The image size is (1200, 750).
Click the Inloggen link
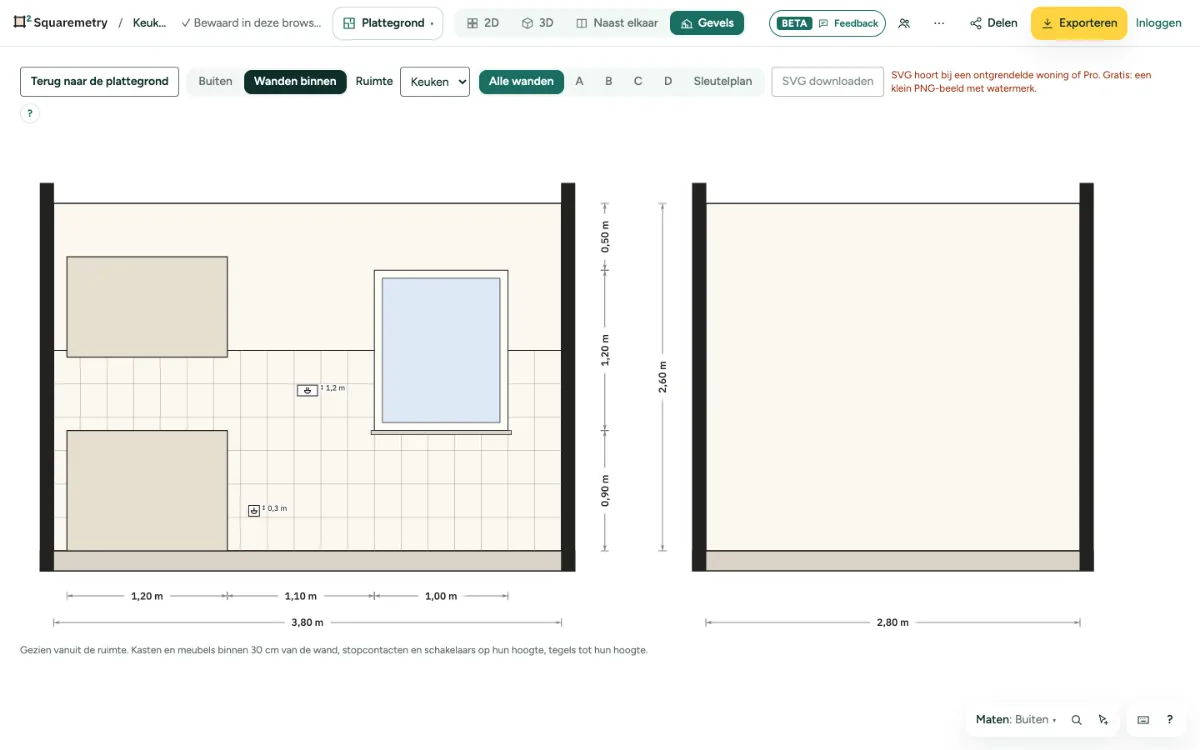click(1159, 23)
